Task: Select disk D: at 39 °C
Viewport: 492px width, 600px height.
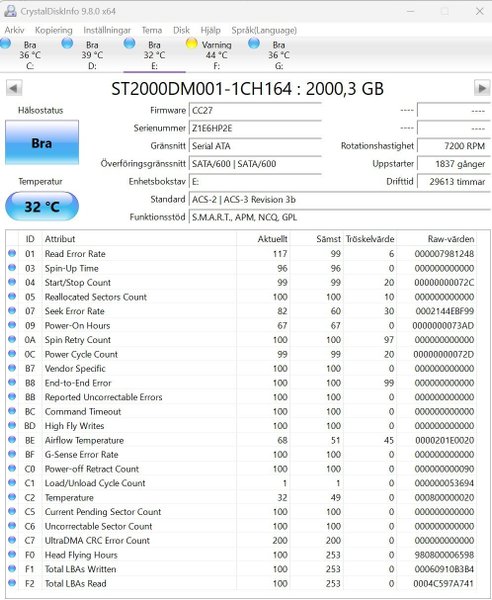Action: click(92, 55)
